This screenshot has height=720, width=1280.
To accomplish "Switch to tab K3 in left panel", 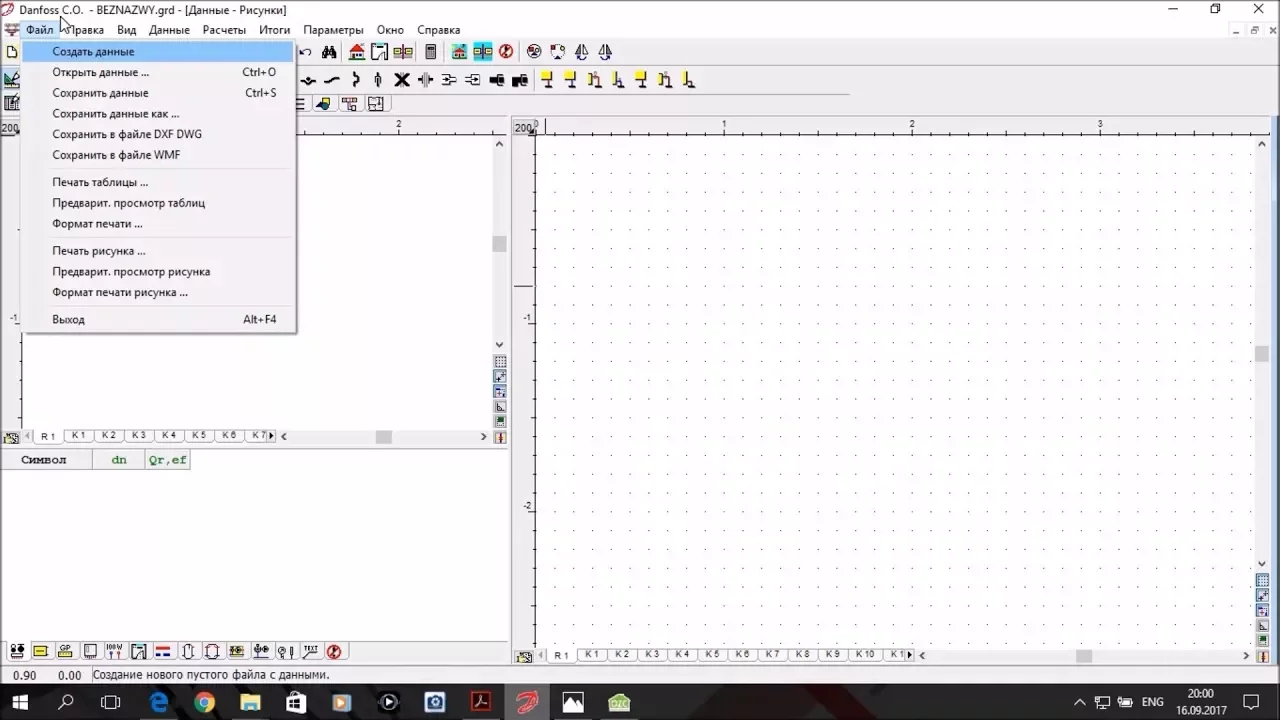I will point(138,435).
